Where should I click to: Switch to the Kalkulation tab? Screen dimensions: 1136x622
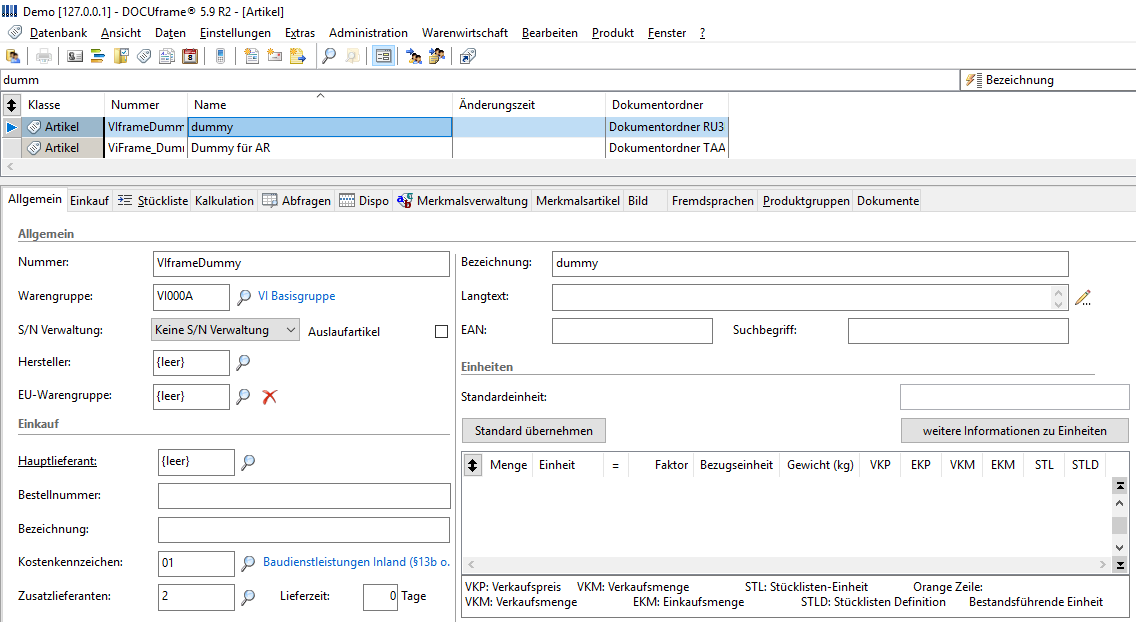pyautogui.click(x=224, y=201)
